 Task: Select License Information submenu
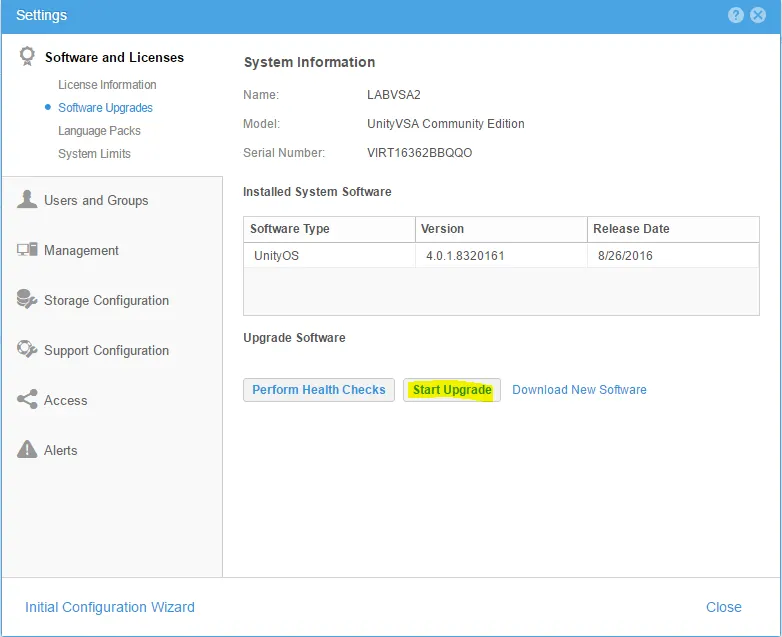[107, 85]
